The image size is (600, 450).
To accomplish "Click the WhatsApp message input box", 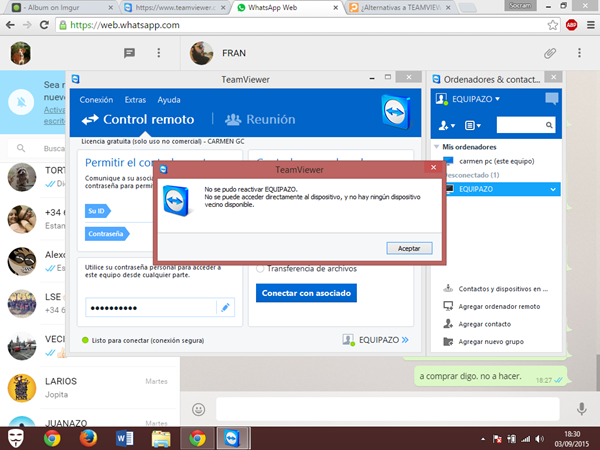I will point(388,409).
